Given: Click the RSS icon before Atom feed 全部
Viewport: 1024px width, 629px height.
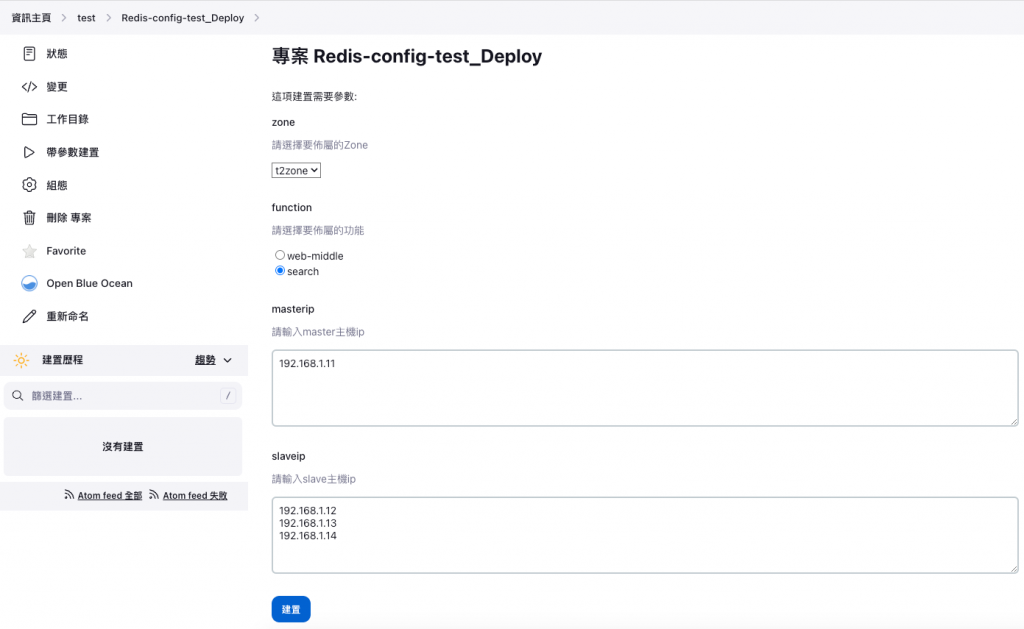Looking at the screenshot, I should click(69, 495).
